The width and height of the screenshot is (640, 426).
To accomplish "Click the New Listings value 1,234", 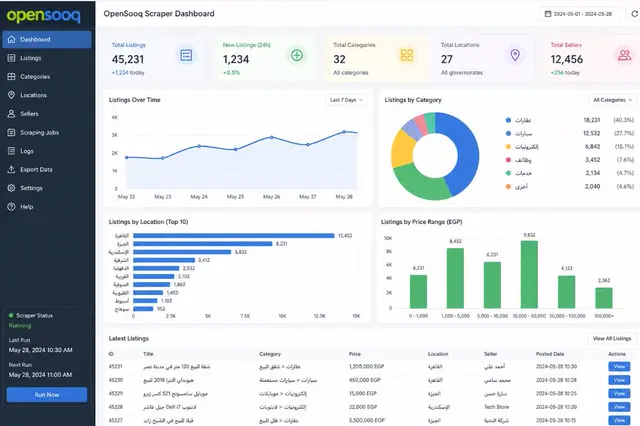I will pyautogui.click(x=236, y=60).
